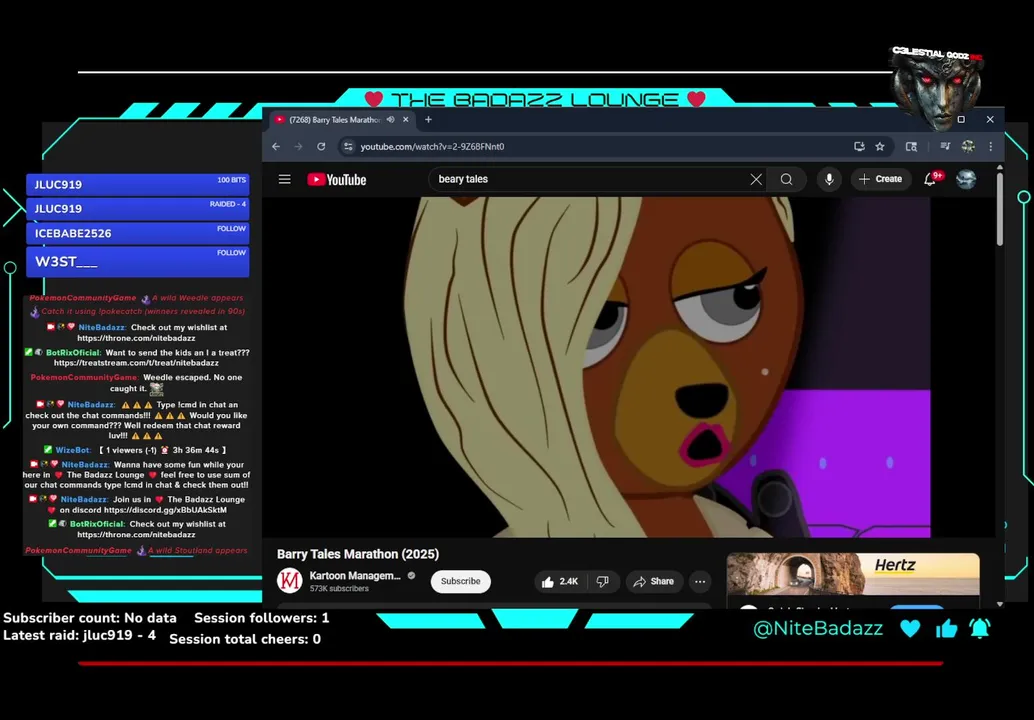Click the browser page vertical scrollbar
The image size is (1034, 720).
1000,211
